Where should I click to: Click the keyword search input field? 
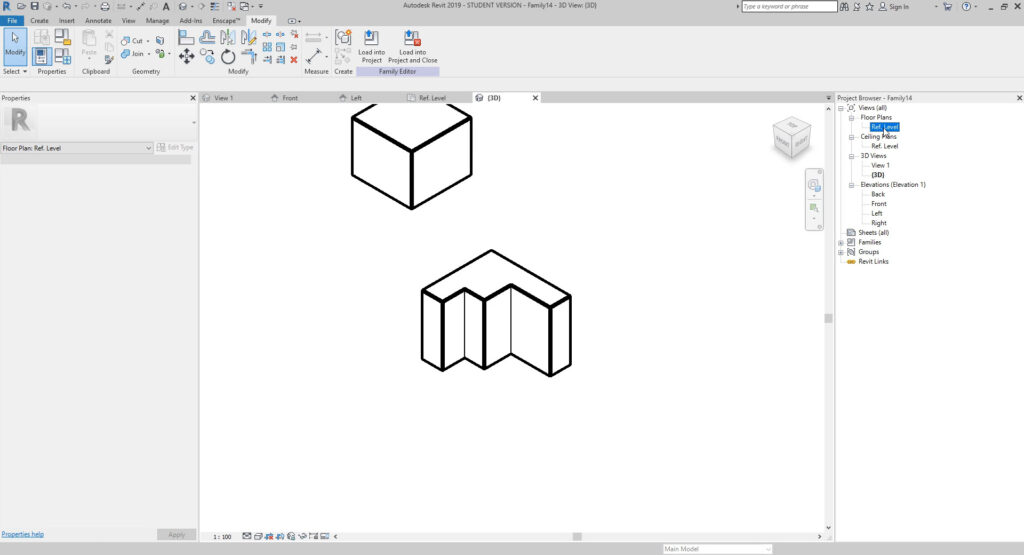tap(789, 7)
